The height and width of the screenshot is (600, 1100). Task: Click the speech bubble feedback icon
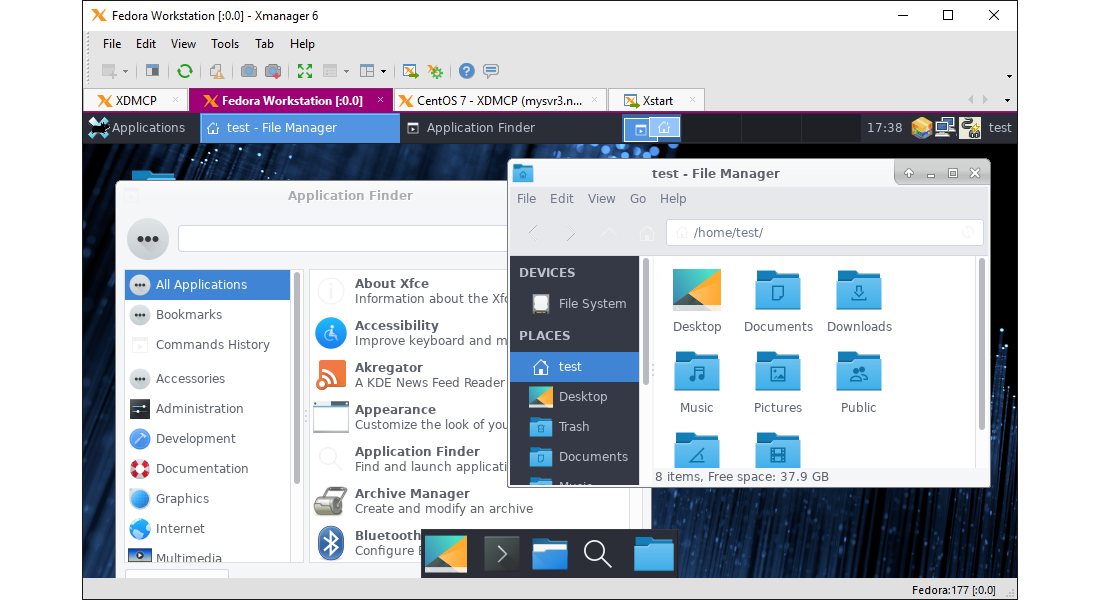491,71
